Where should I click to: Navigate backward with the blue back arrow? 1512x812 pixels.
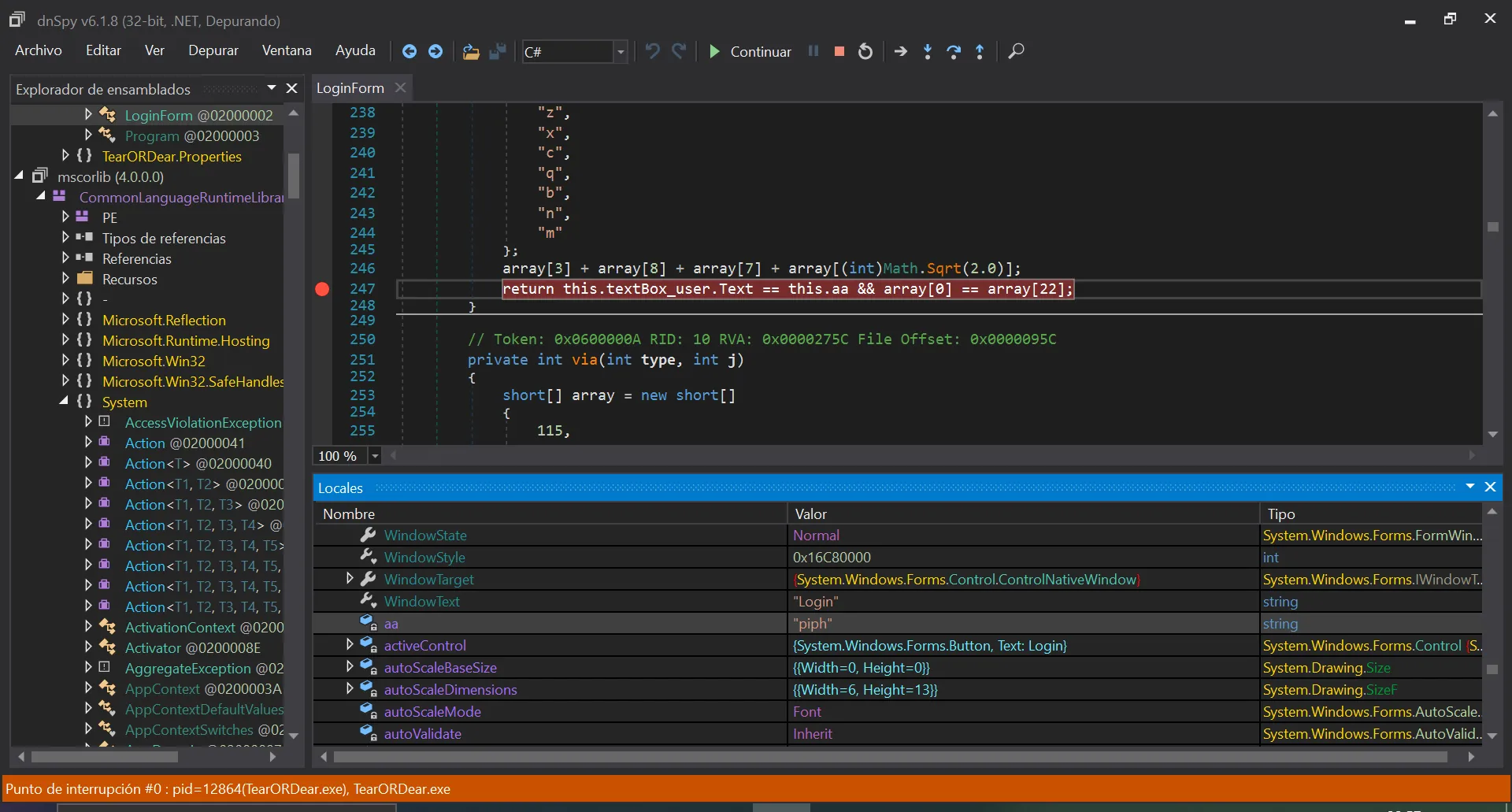[x=409, y=51]
